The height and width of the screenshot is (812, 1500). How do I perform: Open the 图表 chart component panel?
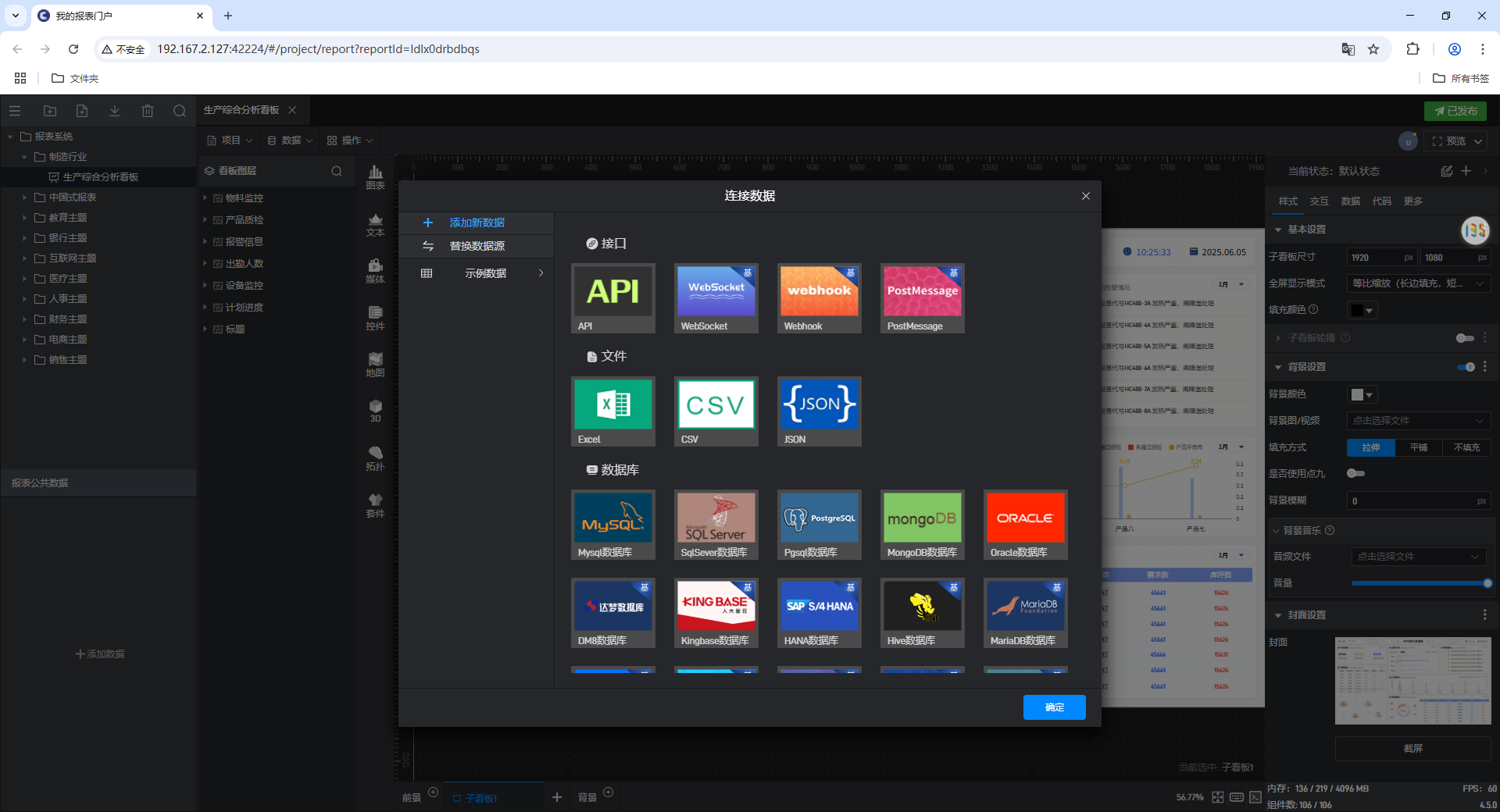coord(376,177)
